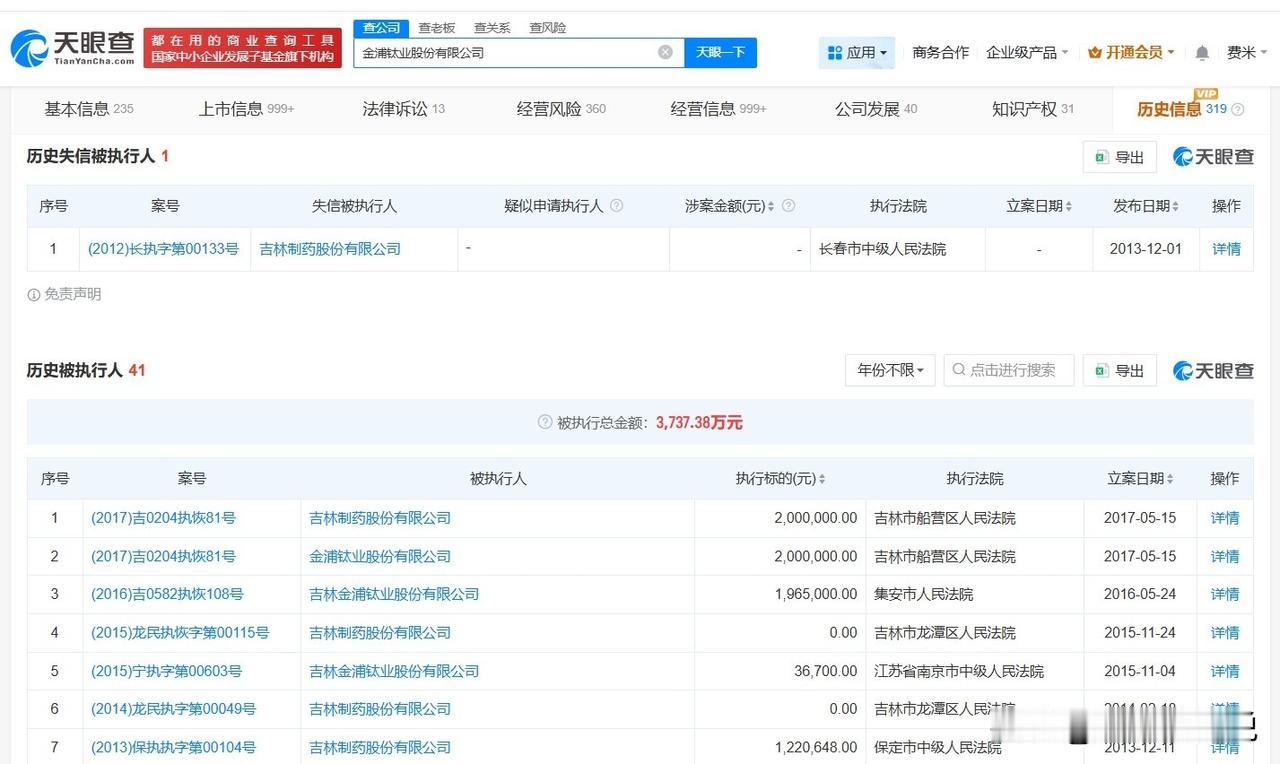Click the 免责声明 info link

(x=64, y=294)
